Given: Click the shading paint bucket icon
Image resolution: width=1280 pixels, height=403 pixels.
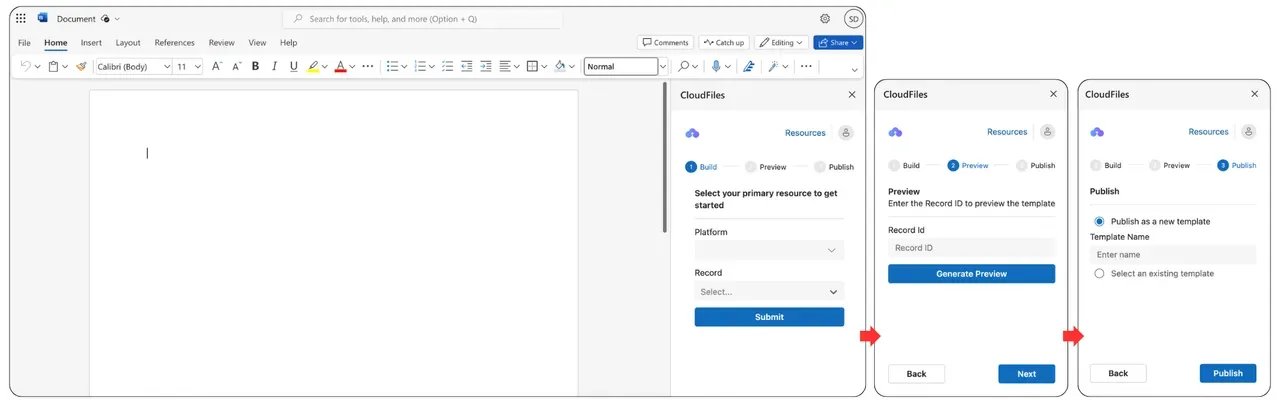Looking at the screenshot, I should pyautogui.click(x=560, y=66).
